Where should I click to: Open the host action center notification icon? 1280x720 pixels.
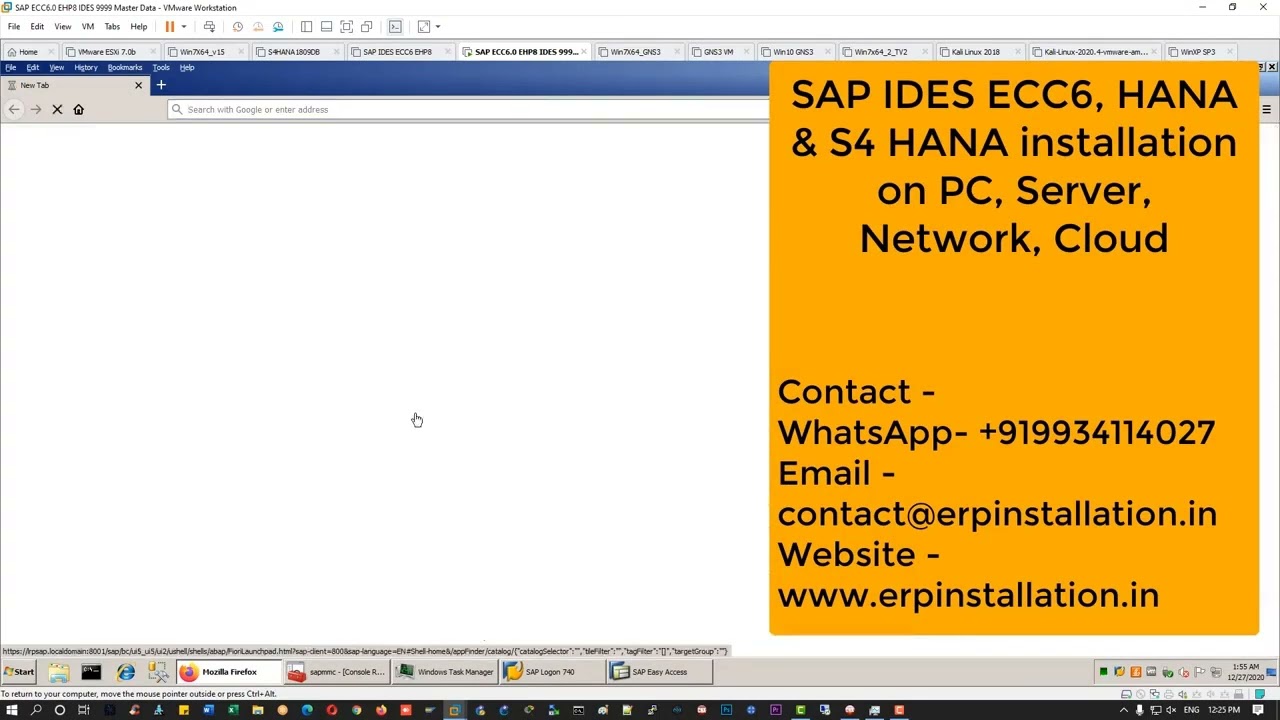pyautogui.click(x=1260, y=710)
